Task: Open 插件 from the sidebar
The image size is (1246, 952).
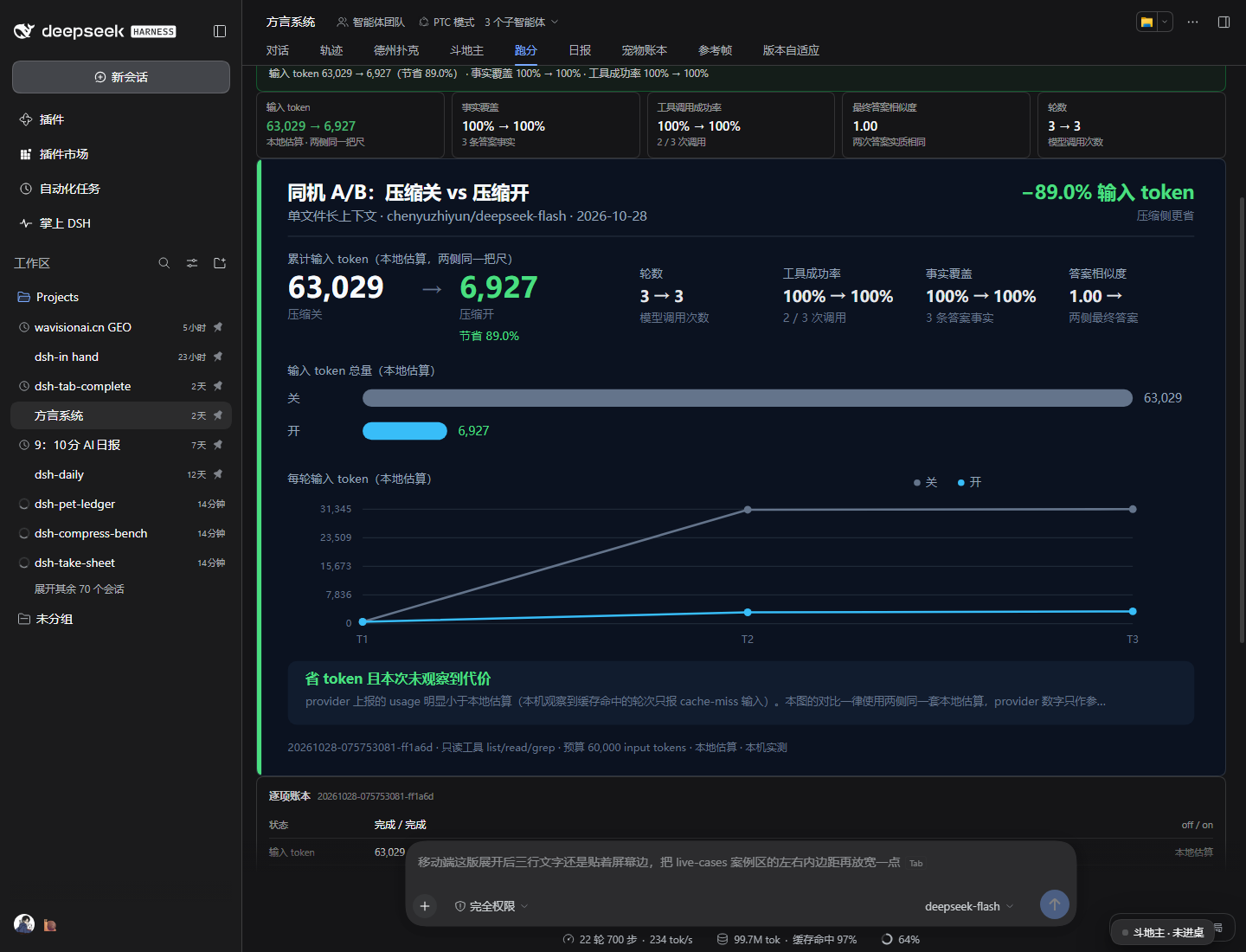Action: [x=121, y=119]
